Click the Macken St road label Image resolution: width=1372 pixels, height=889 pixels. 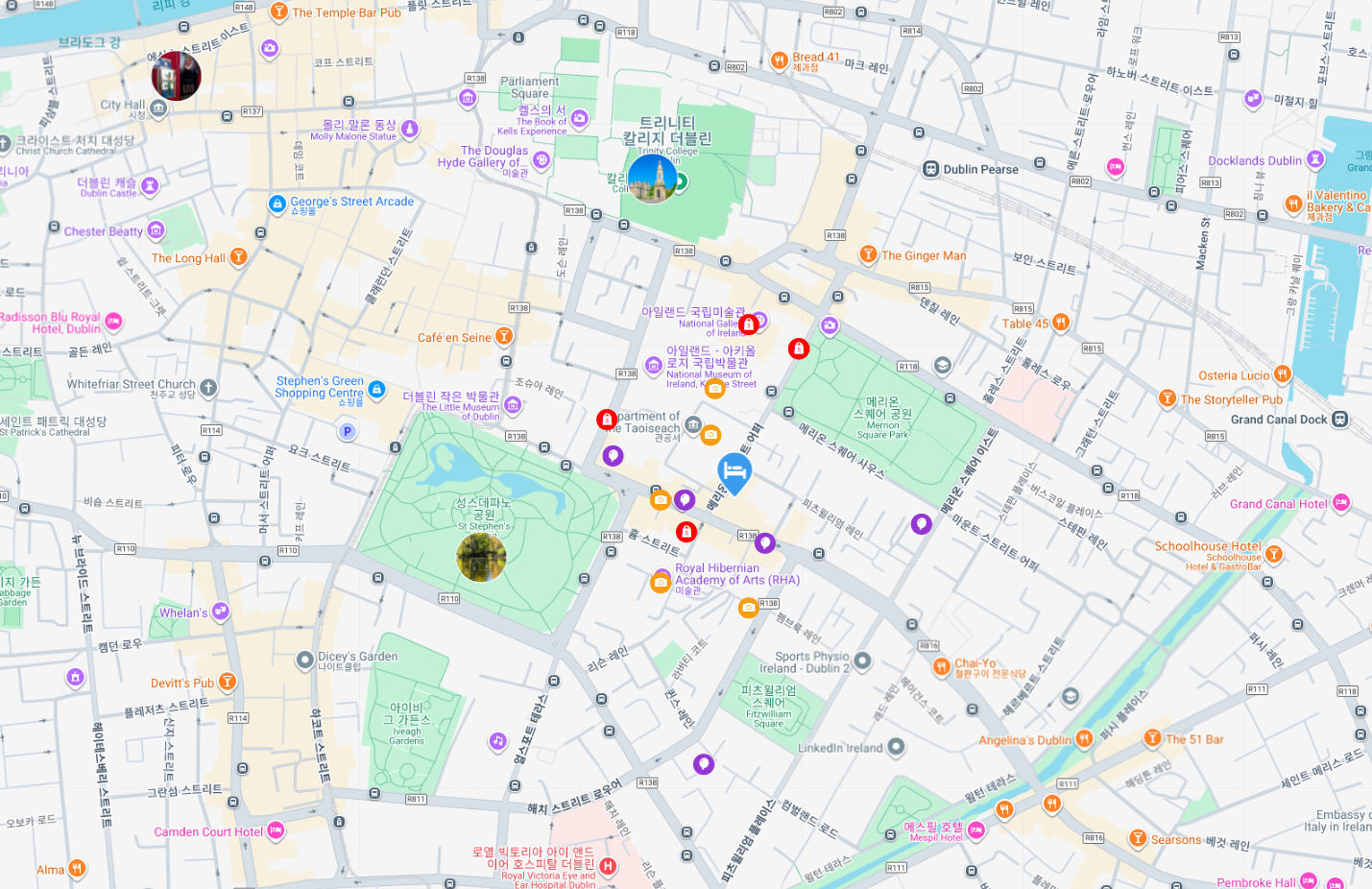(x=1203, y=244)
